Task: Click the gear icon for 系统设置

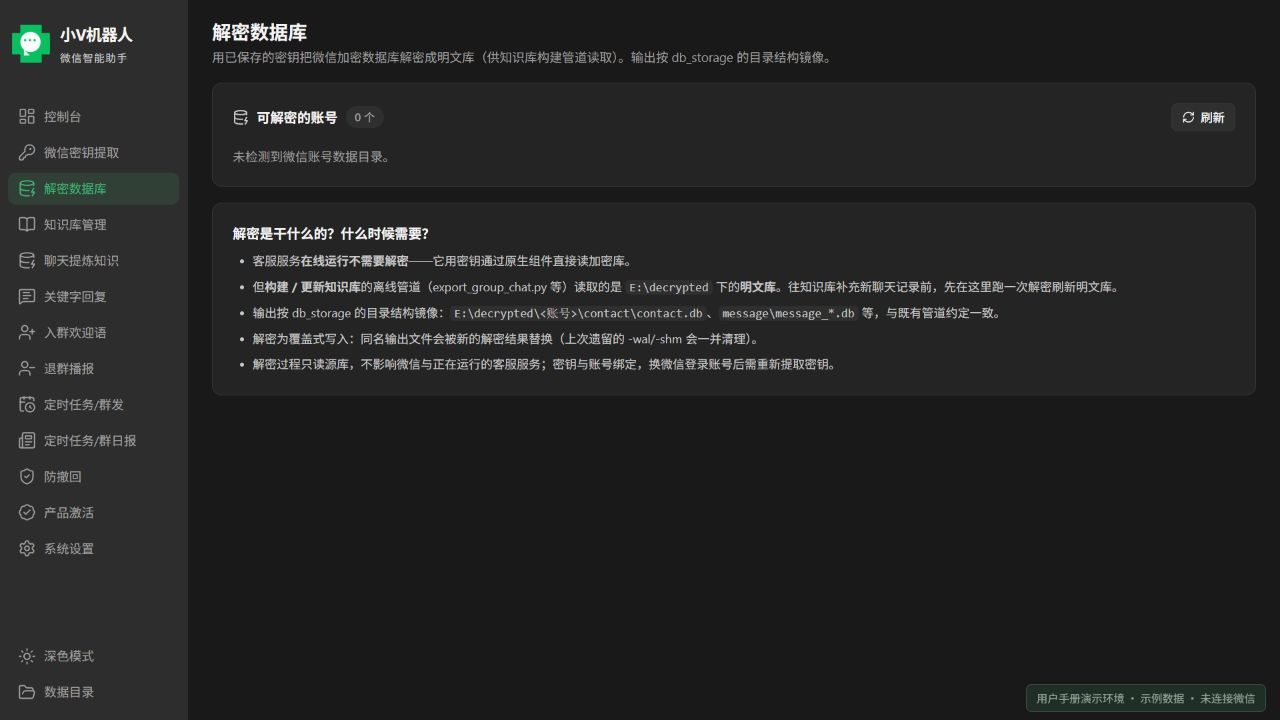Action: pos(27,549)
